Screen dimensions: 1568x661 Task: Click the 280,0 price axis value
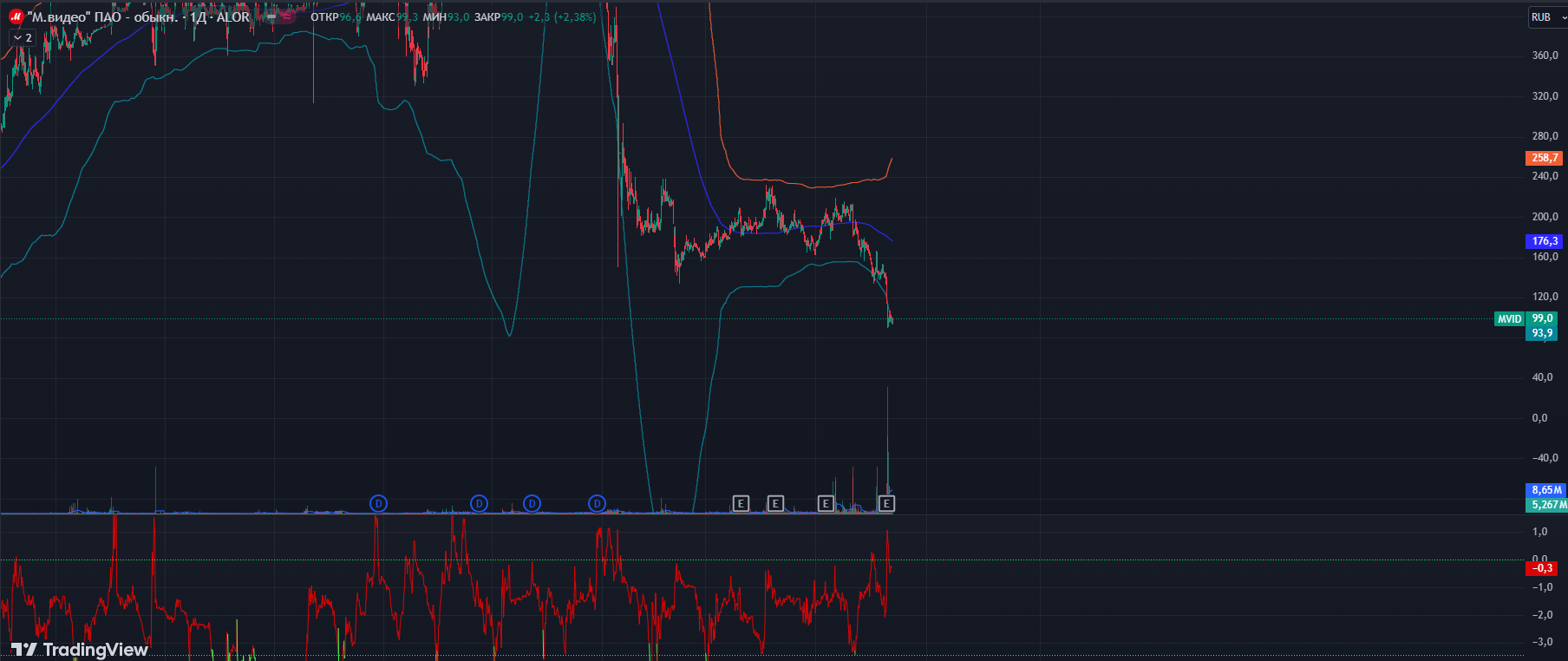point(1545,136)
